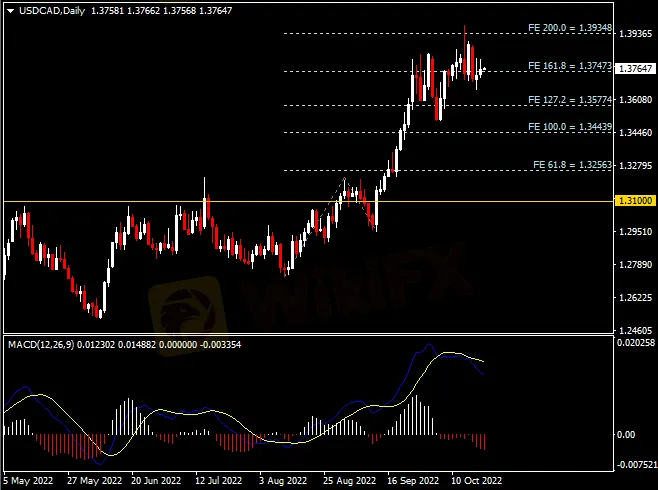Click the FE 127.2 = 1.35774 label
The image size is (658, 490).
point(569,99)
